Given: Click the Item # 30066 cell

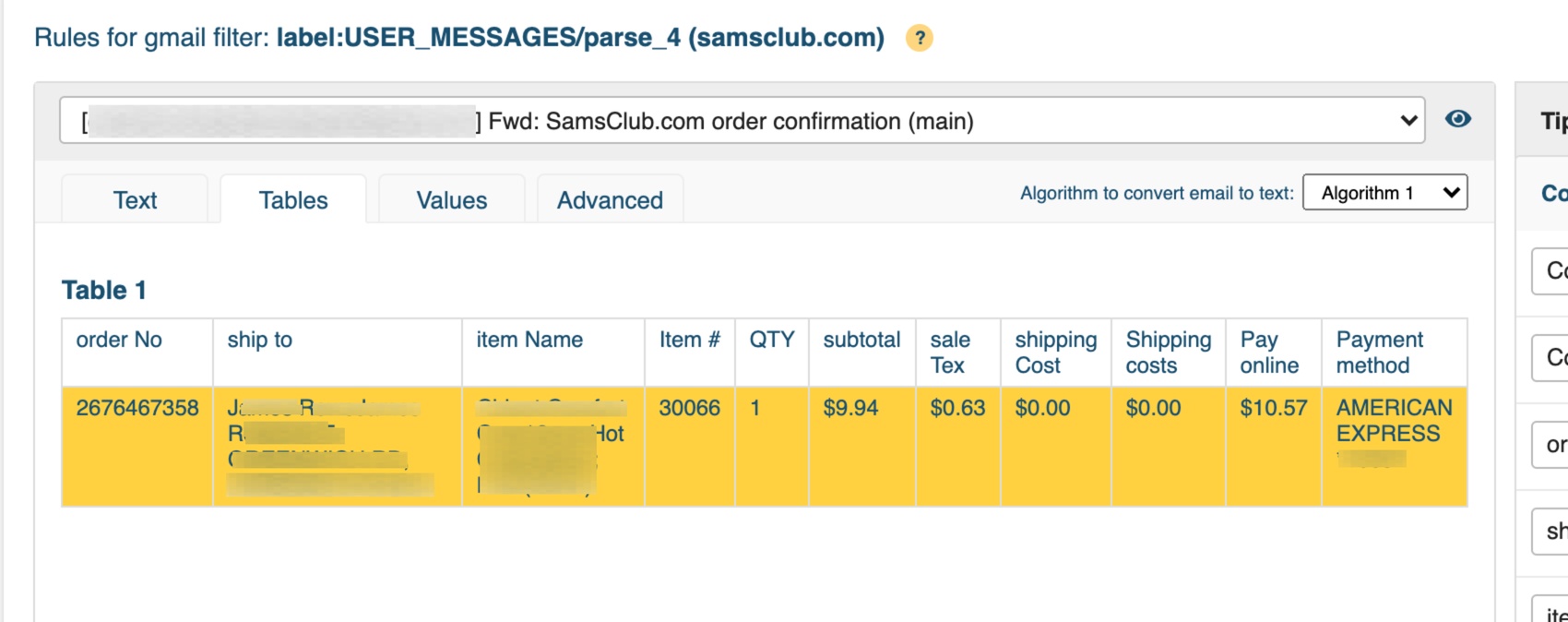Looking at the screenshot, I should 689,408.
